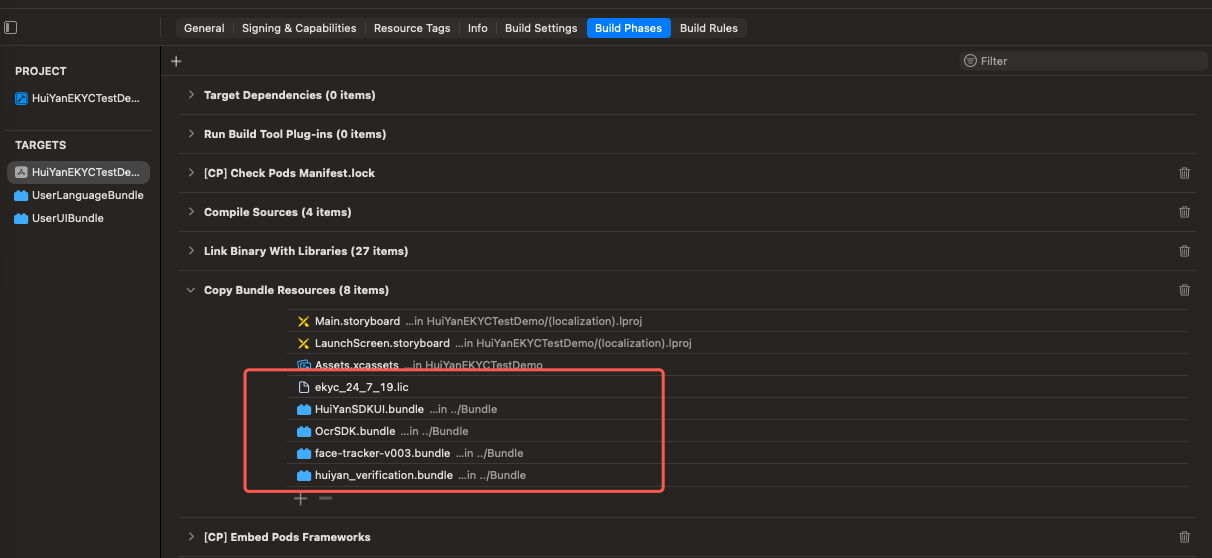Collapse Copy Bundle Resources section
The width and height of the screenshot is (1212, 558).
[x=191, y=290]
